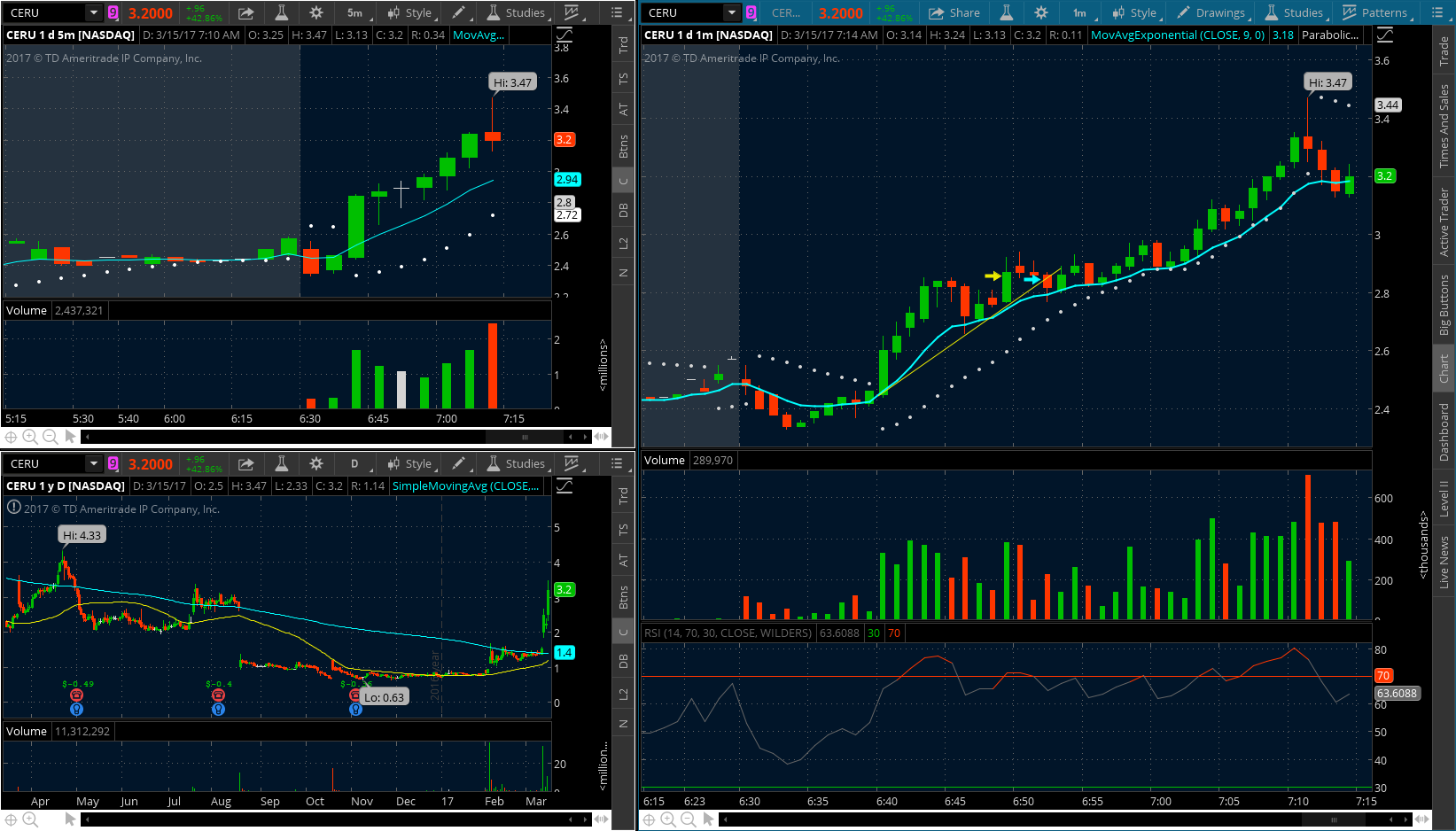The image size is (1456, 831).
Task: Open the flask icon on the 1m chart toolbar
Action: click(1007, 12)
